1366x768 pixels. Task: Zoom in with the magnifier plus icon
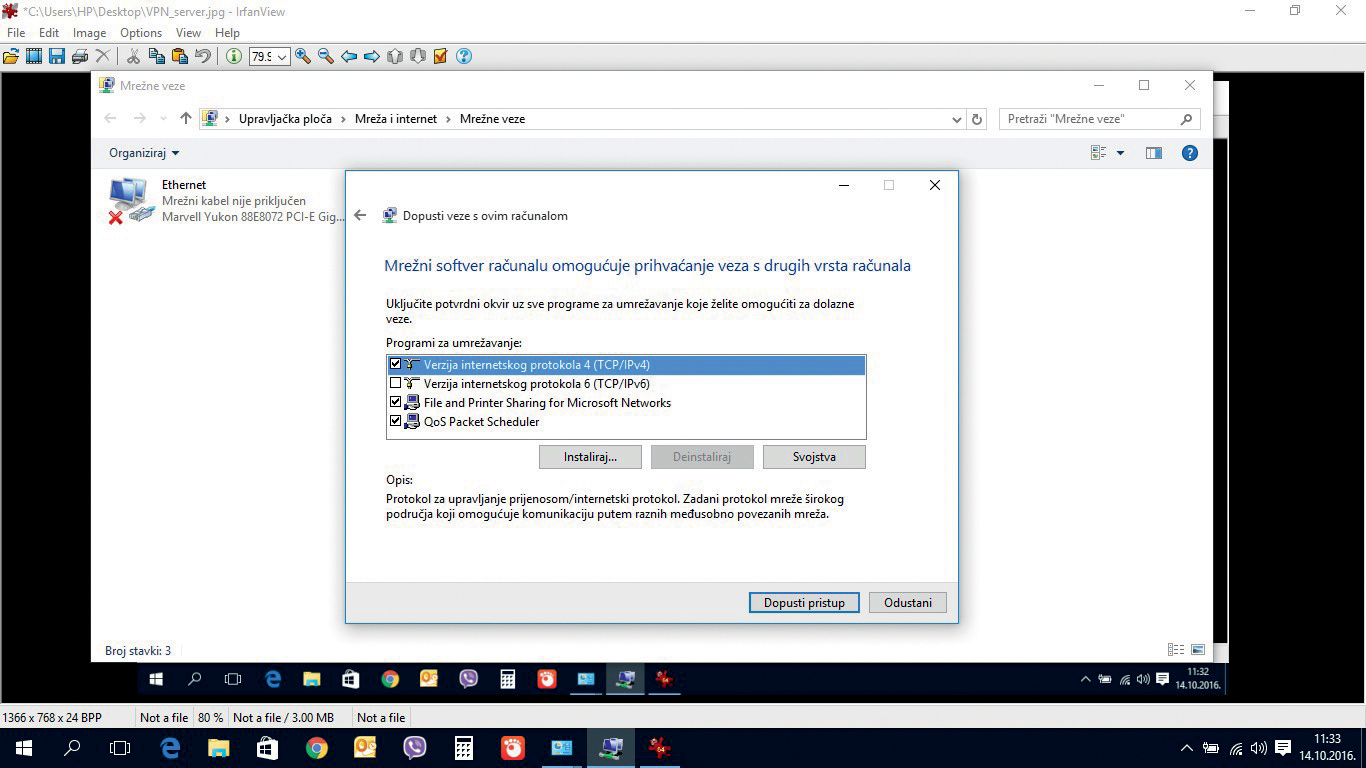(x=303, y=57)
